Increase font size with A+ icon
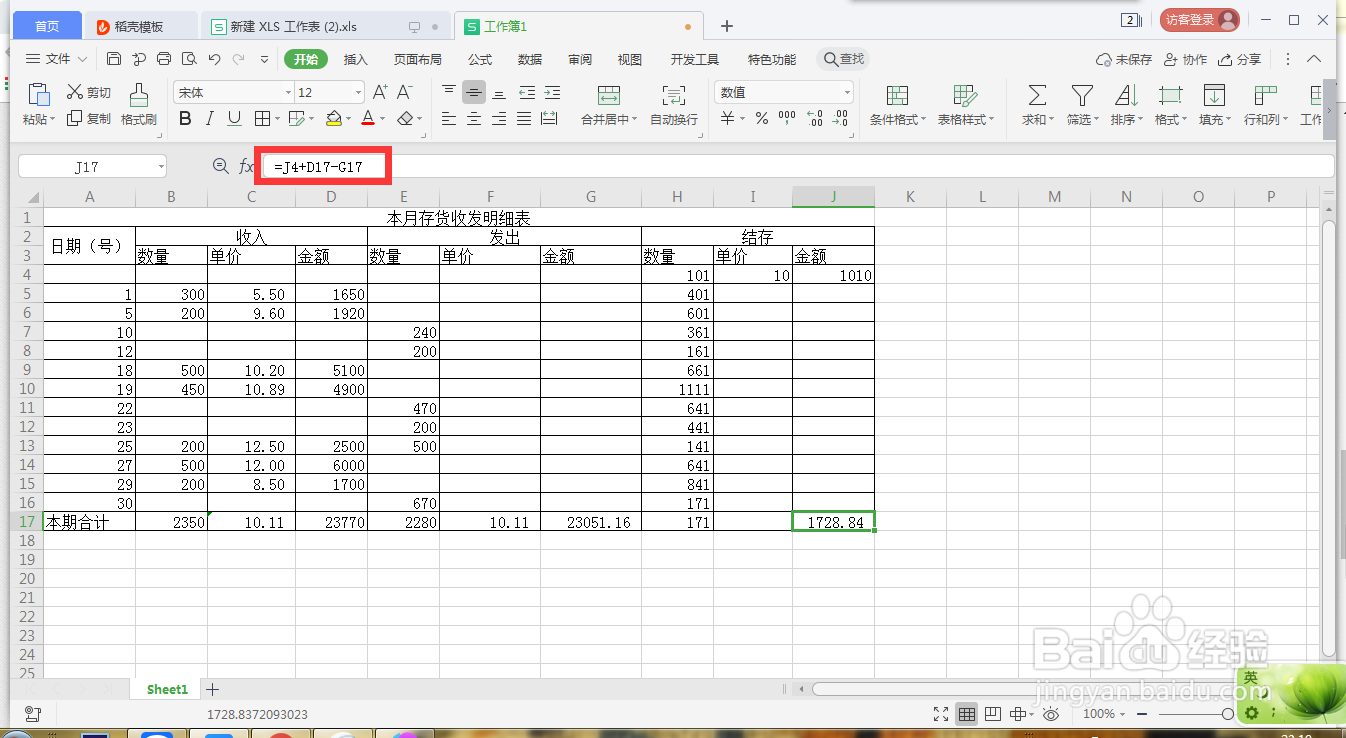 (x=379, y=92)
